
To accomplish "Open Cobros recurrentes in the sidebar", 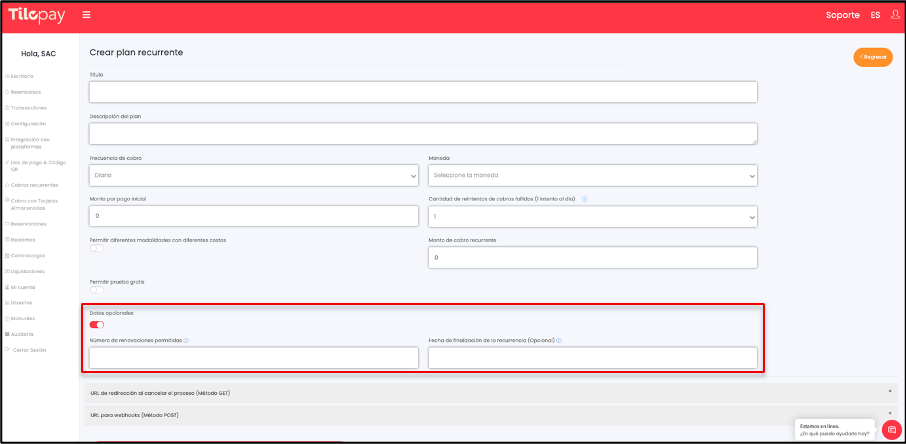I will point(34,185).
